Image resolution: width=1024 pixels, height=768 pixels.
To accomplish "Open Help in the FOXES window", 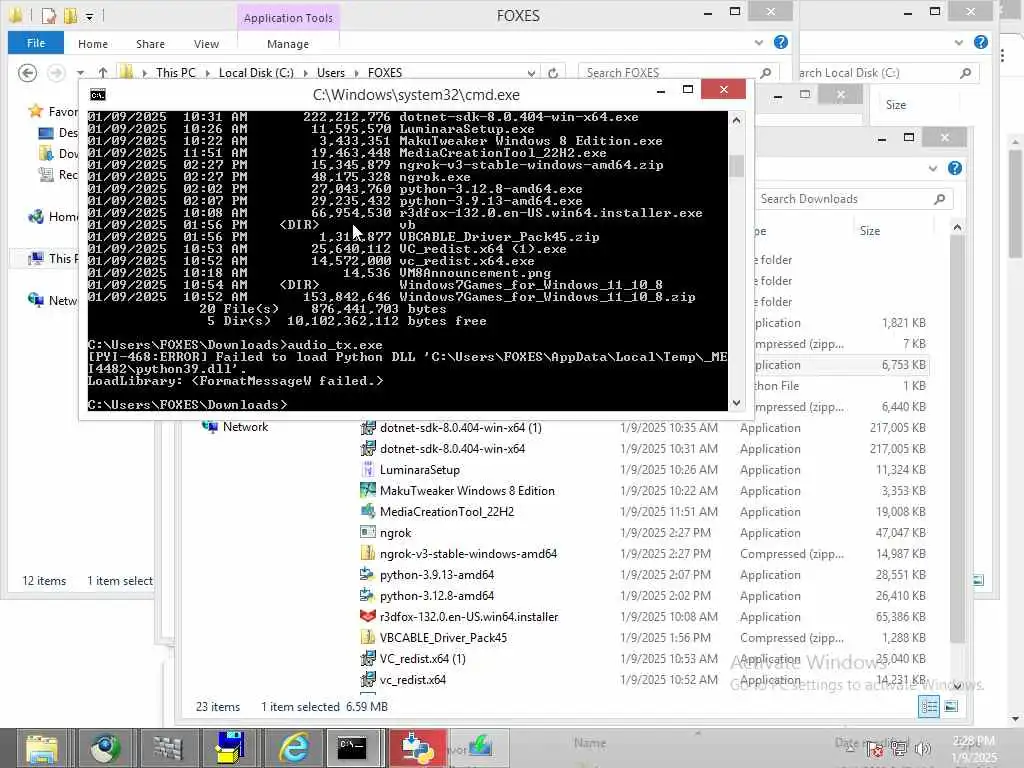I will 780,42.
